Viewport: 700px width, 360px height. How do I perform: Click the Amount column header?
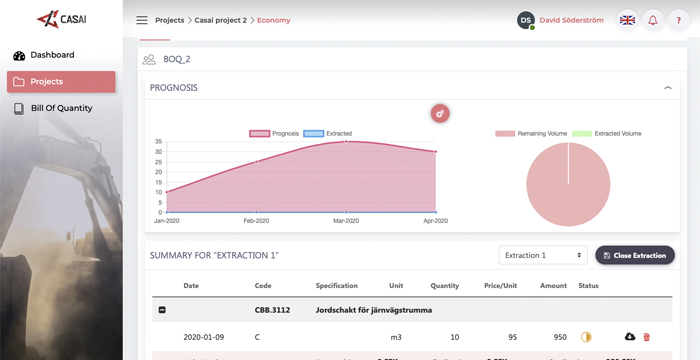click(554, 286)
